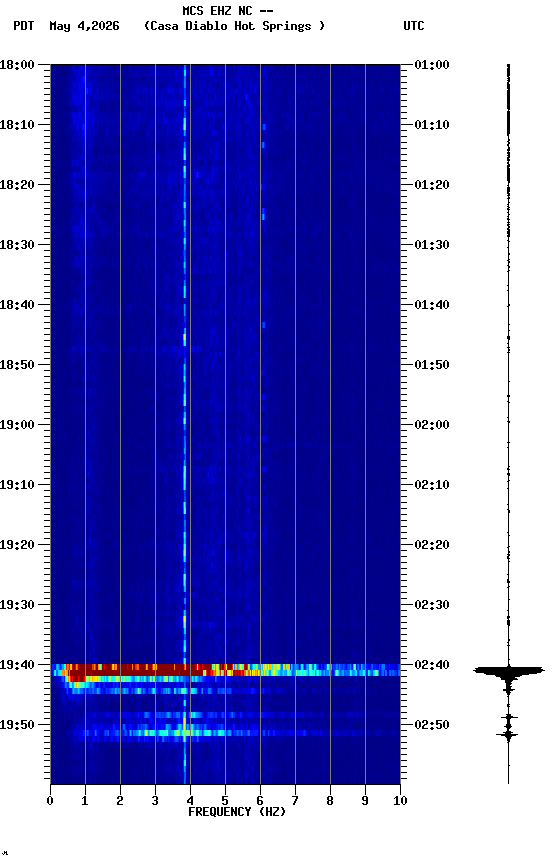
Task: Click the frequency axis label '1'
Action: tap(85, 801)
